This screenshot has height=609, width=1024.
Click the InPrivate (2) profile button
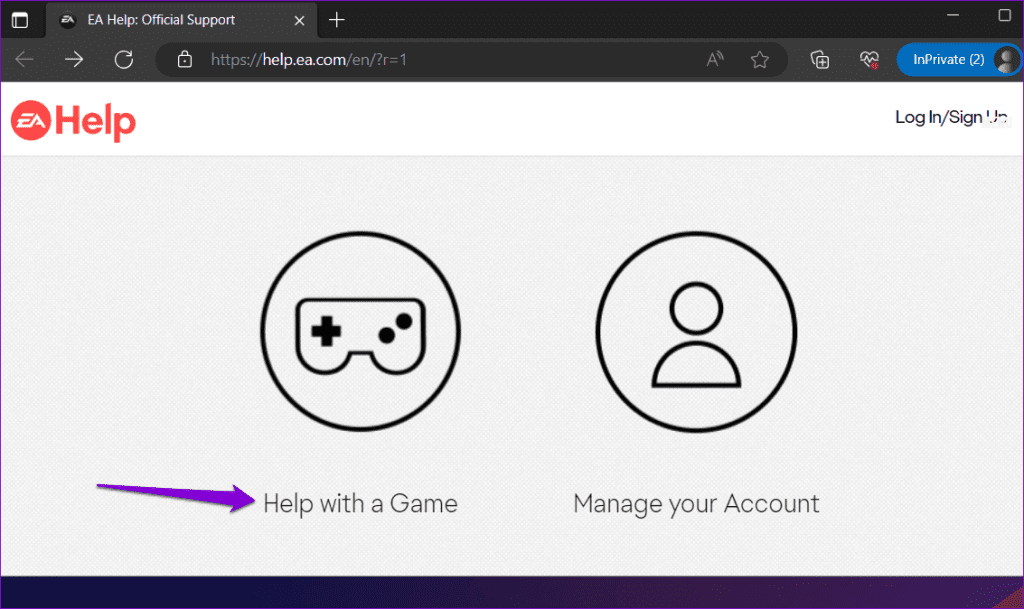(x=958, y=59)
